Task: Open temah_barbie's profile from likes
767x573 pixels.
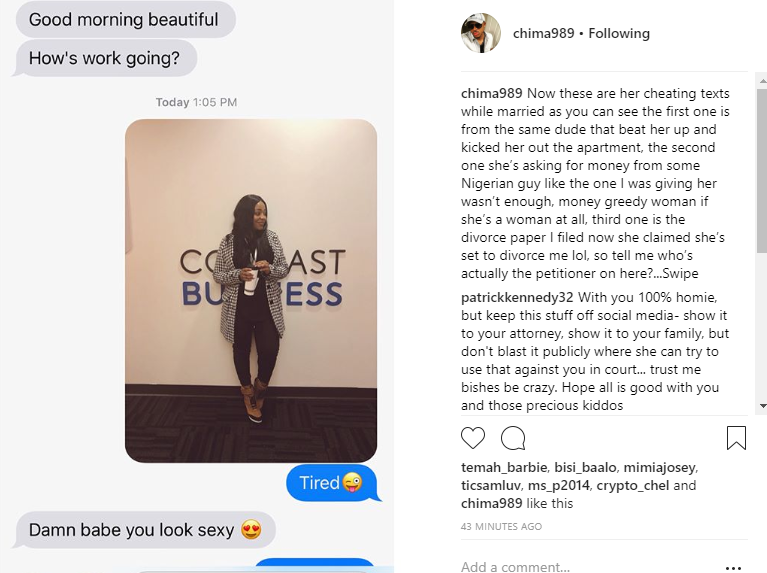Action: pyautogui.click(x=504, y=467)
